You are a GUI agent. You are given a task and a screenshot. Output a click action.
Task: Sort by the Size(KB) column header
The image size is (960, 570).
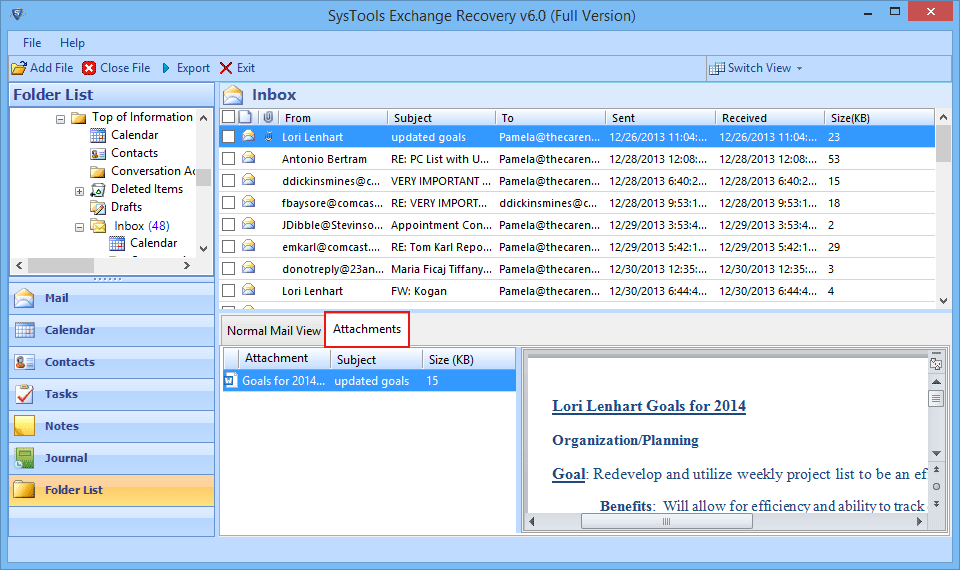point(879,118)
